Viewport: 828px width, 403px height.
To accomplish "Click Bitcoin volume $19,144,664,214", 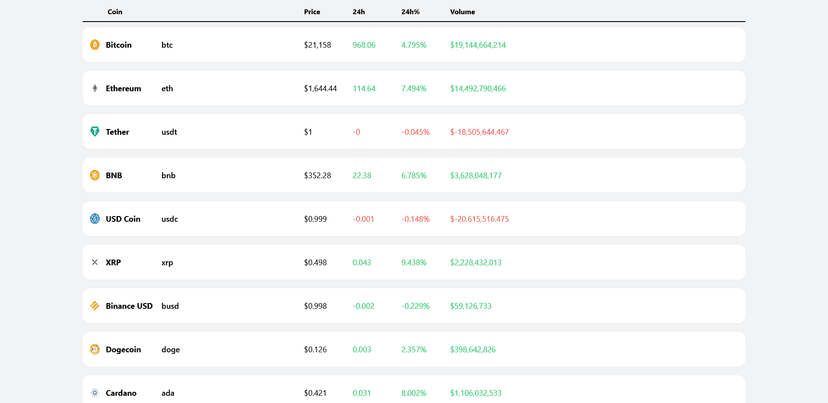I will [x=478, y=45].
